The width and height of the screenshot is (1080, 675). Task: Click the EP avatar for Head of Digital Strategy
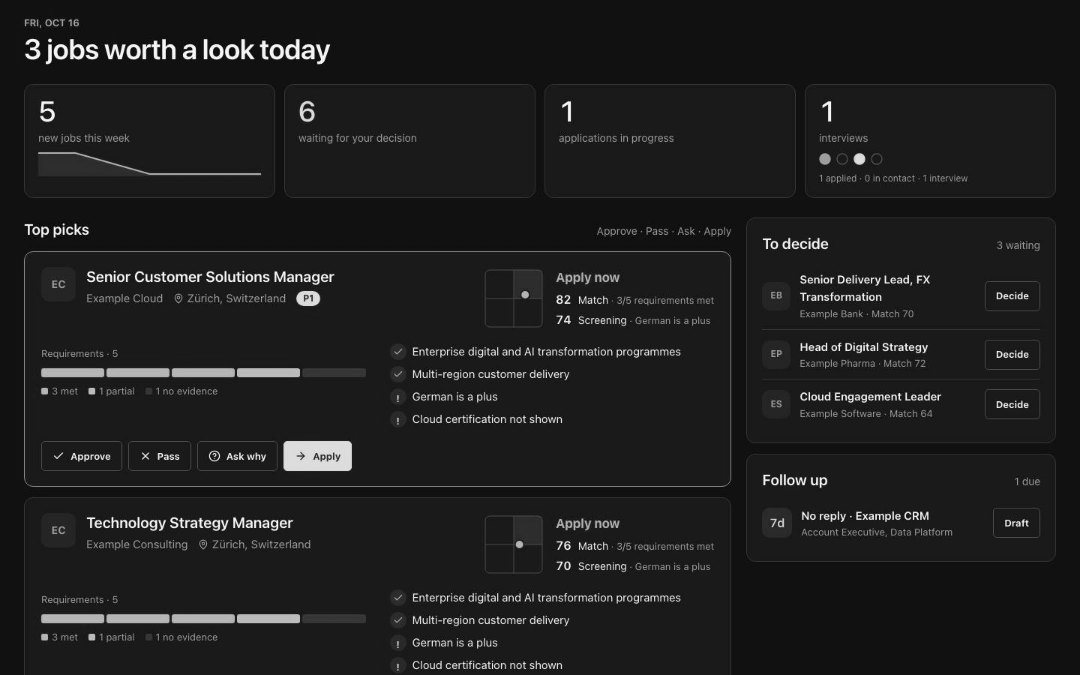point(776,355)
